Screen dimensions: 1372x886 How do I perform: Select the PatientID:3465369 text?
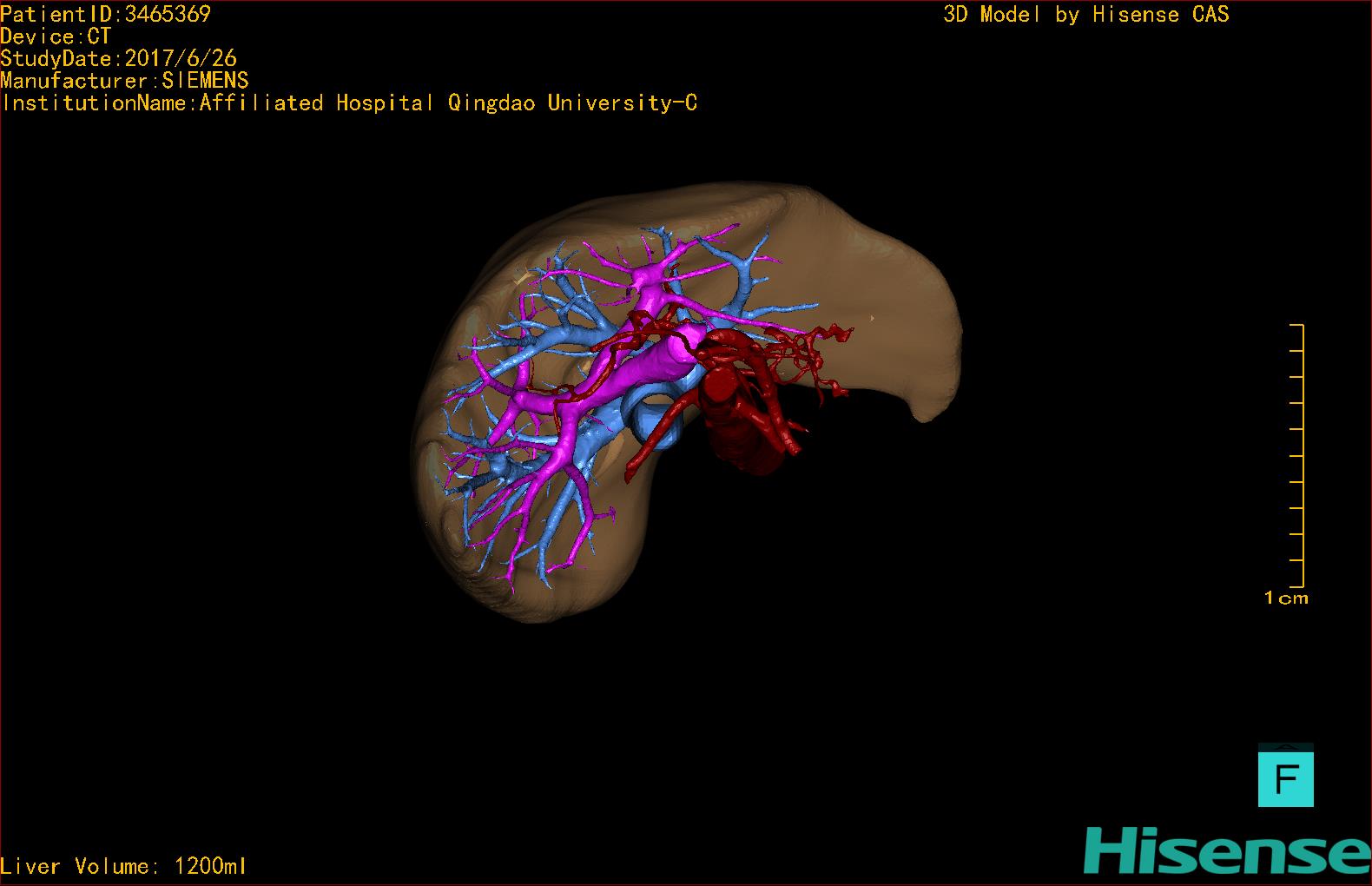105,14
